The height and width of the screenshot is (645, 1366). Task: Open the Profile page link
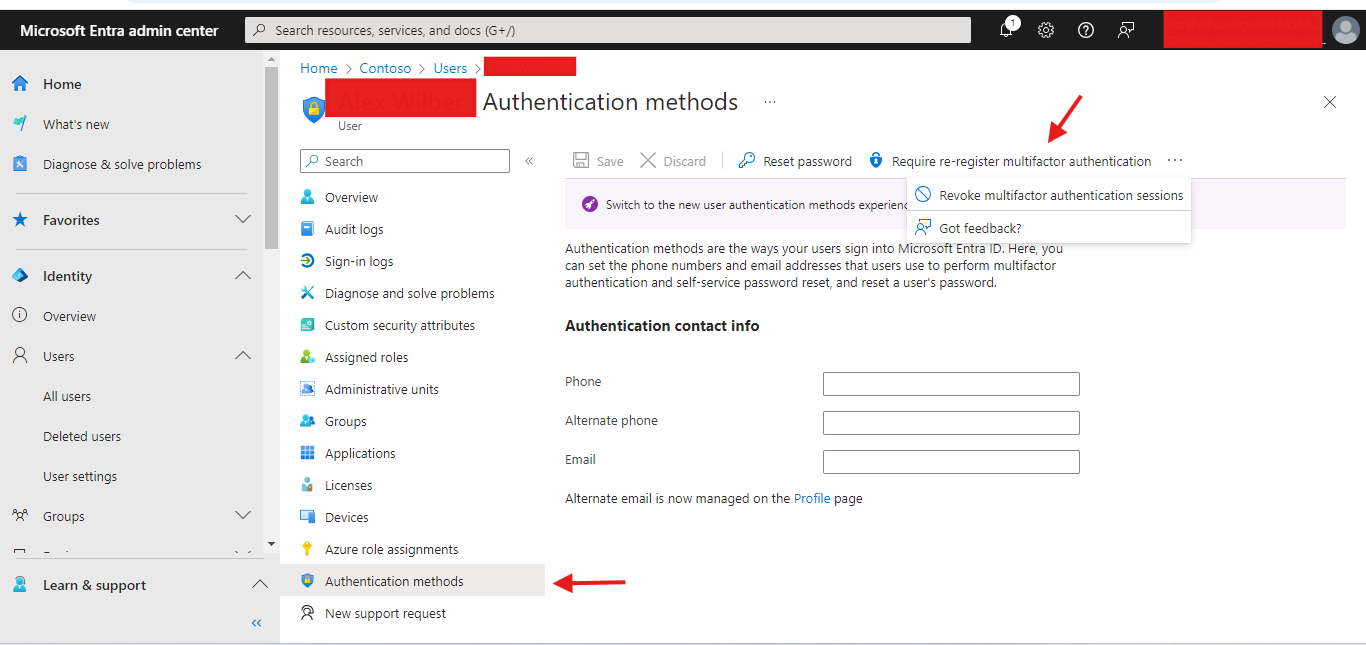click(x=811, y=498)
